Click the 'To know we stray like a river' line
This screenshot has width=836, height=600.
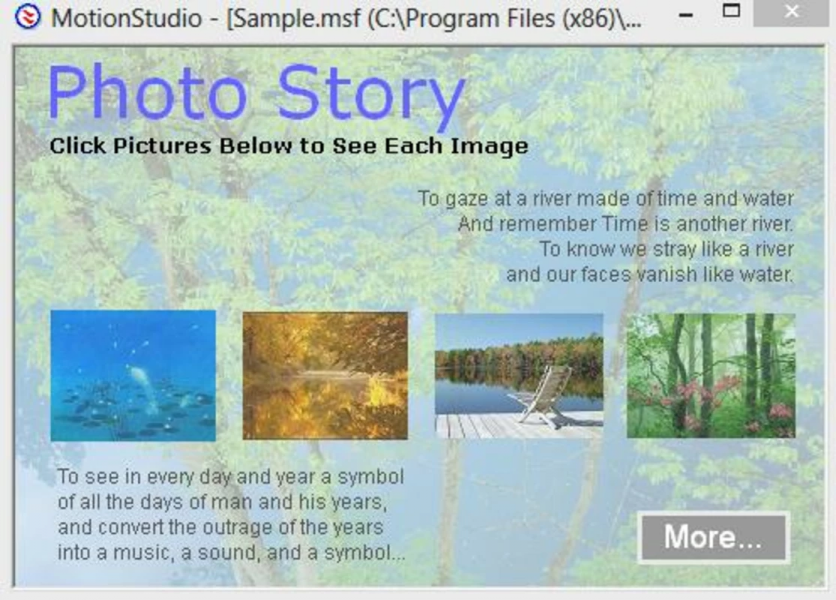tap(666, 248)
